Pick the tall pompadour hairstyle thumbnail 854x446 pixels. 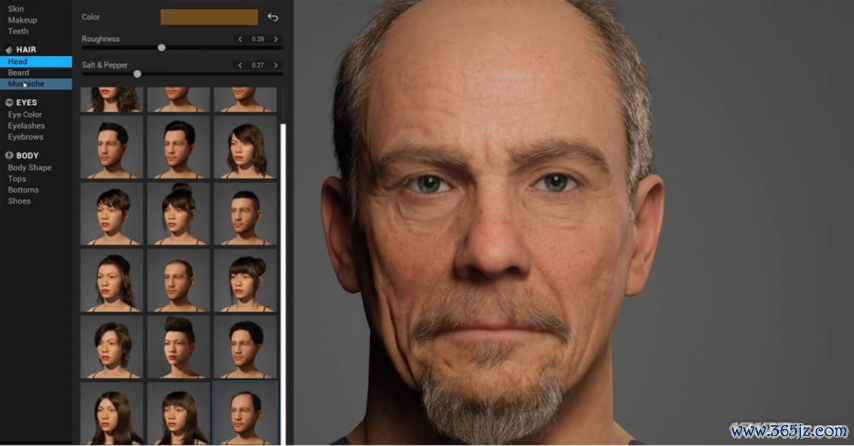point(179,345)
